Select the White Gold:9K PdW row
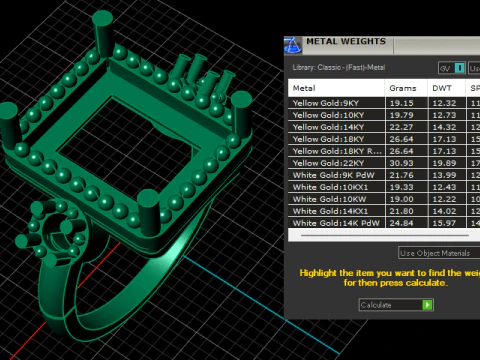 (x=384, y=175)
